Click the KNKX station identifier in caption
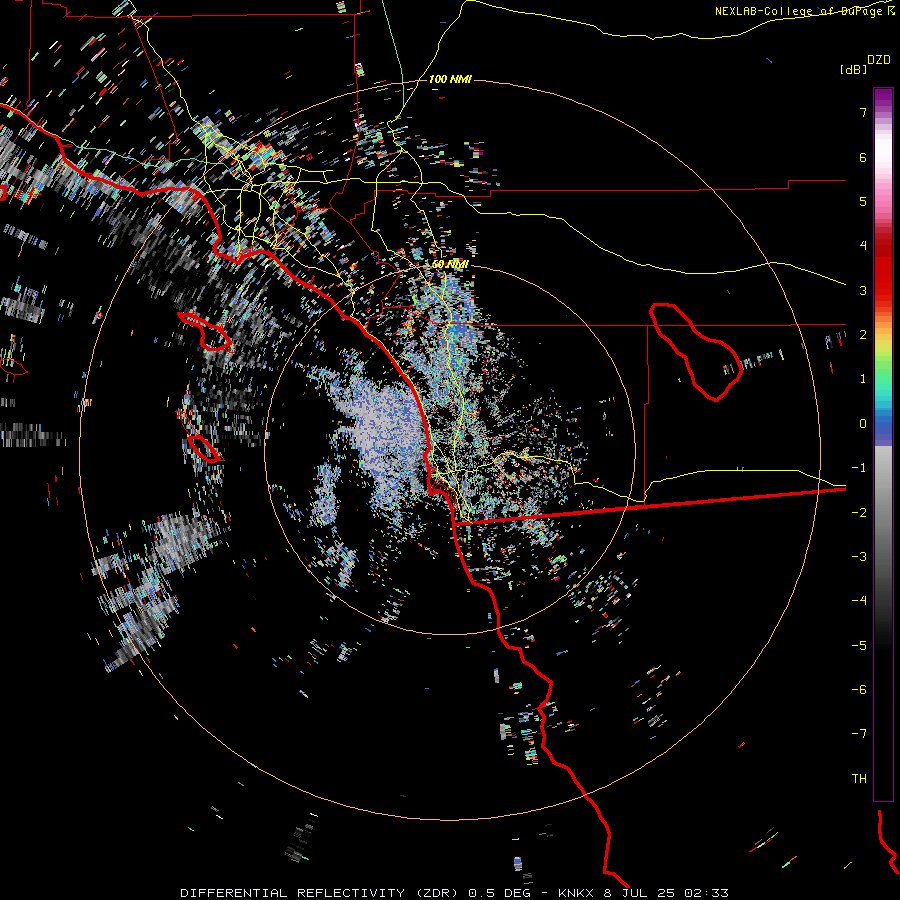900x900 pixels. pyautogui.click(x=577, y=893)
